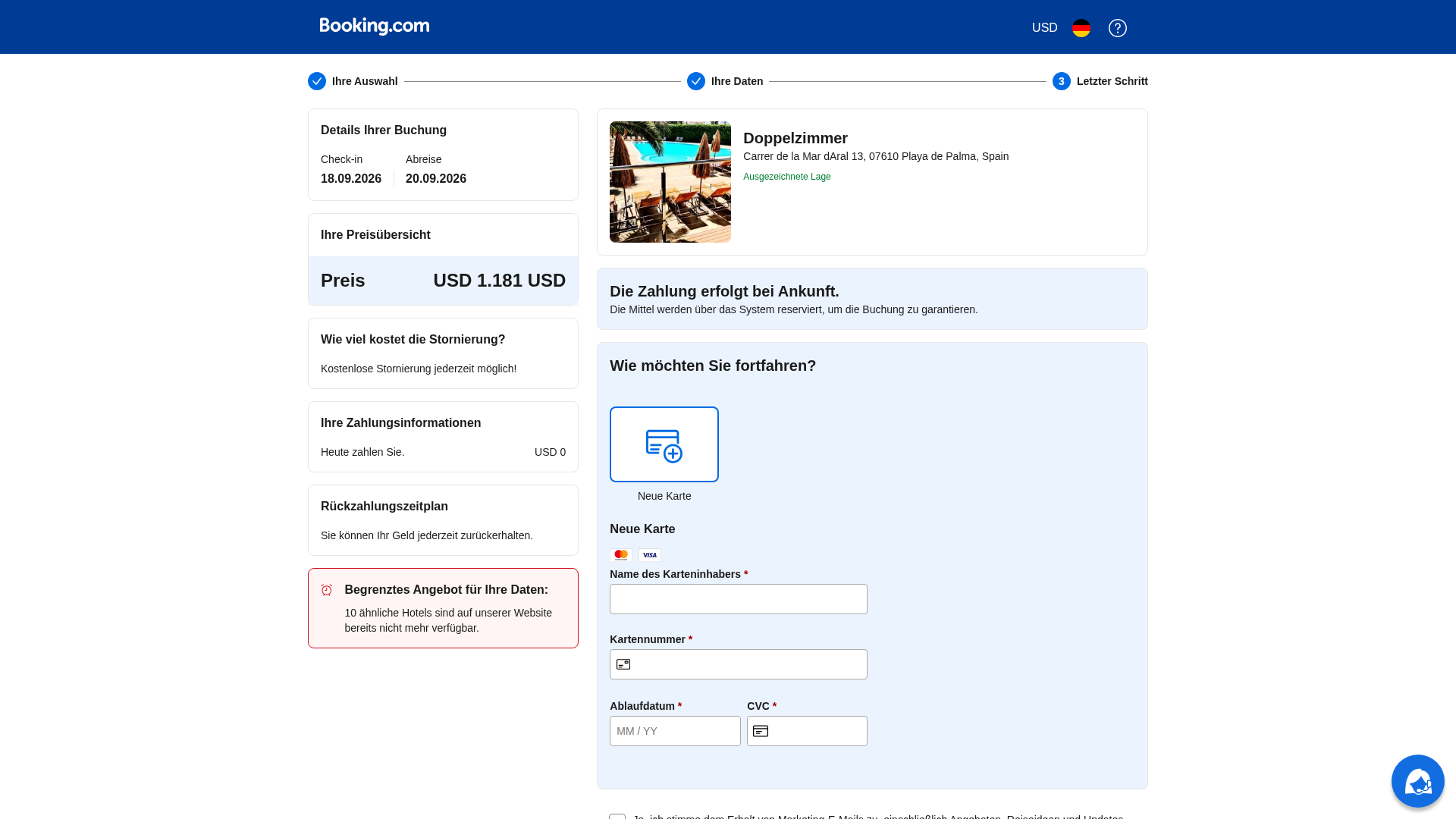The width and height of the screenshot is (1456, 819).
Task: Click the Ihre Auswahl completed checkmark
Action: (x=317, y=81)
